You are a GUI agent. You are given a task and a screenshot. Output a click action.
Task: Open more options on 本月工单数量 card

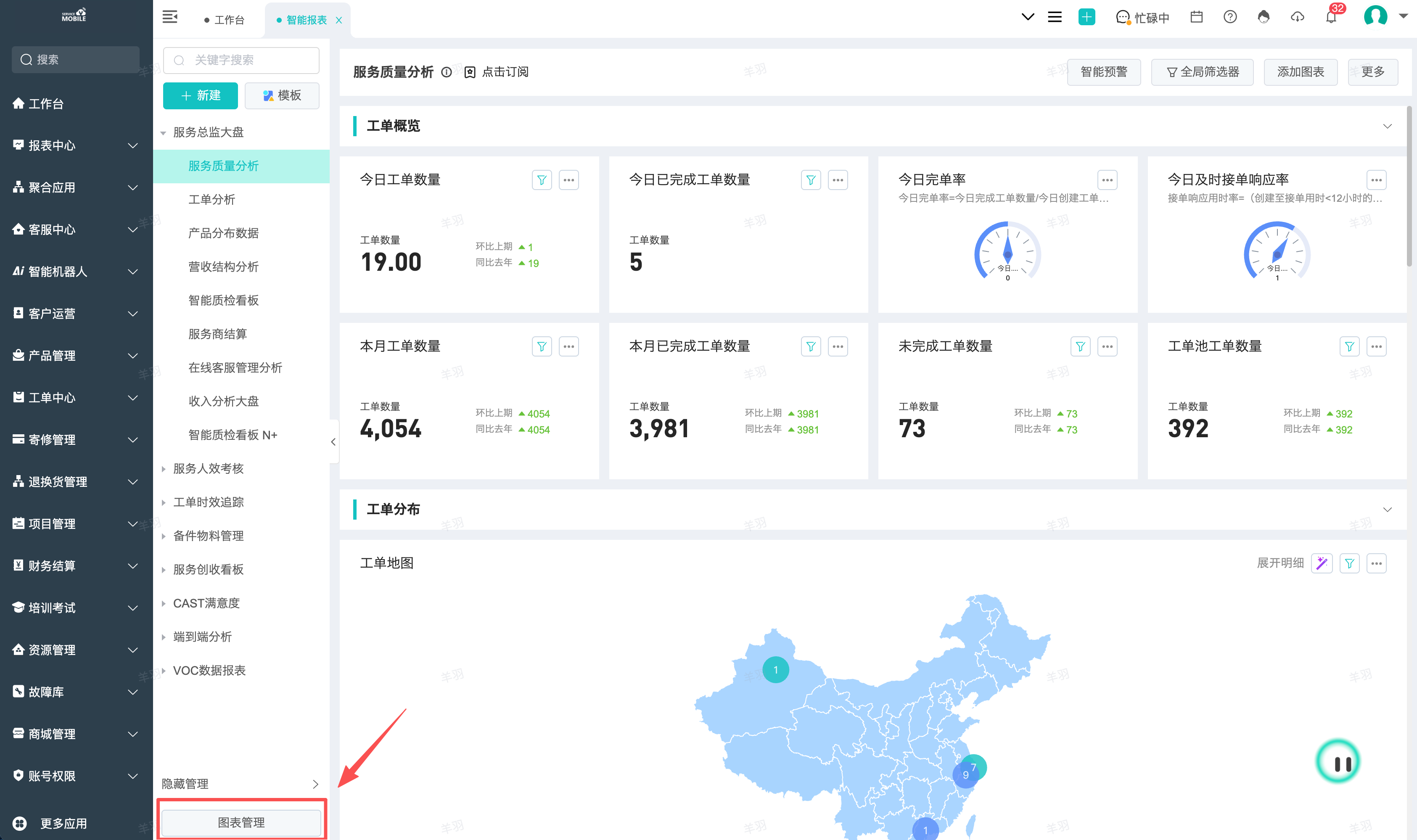coord(569,346)
